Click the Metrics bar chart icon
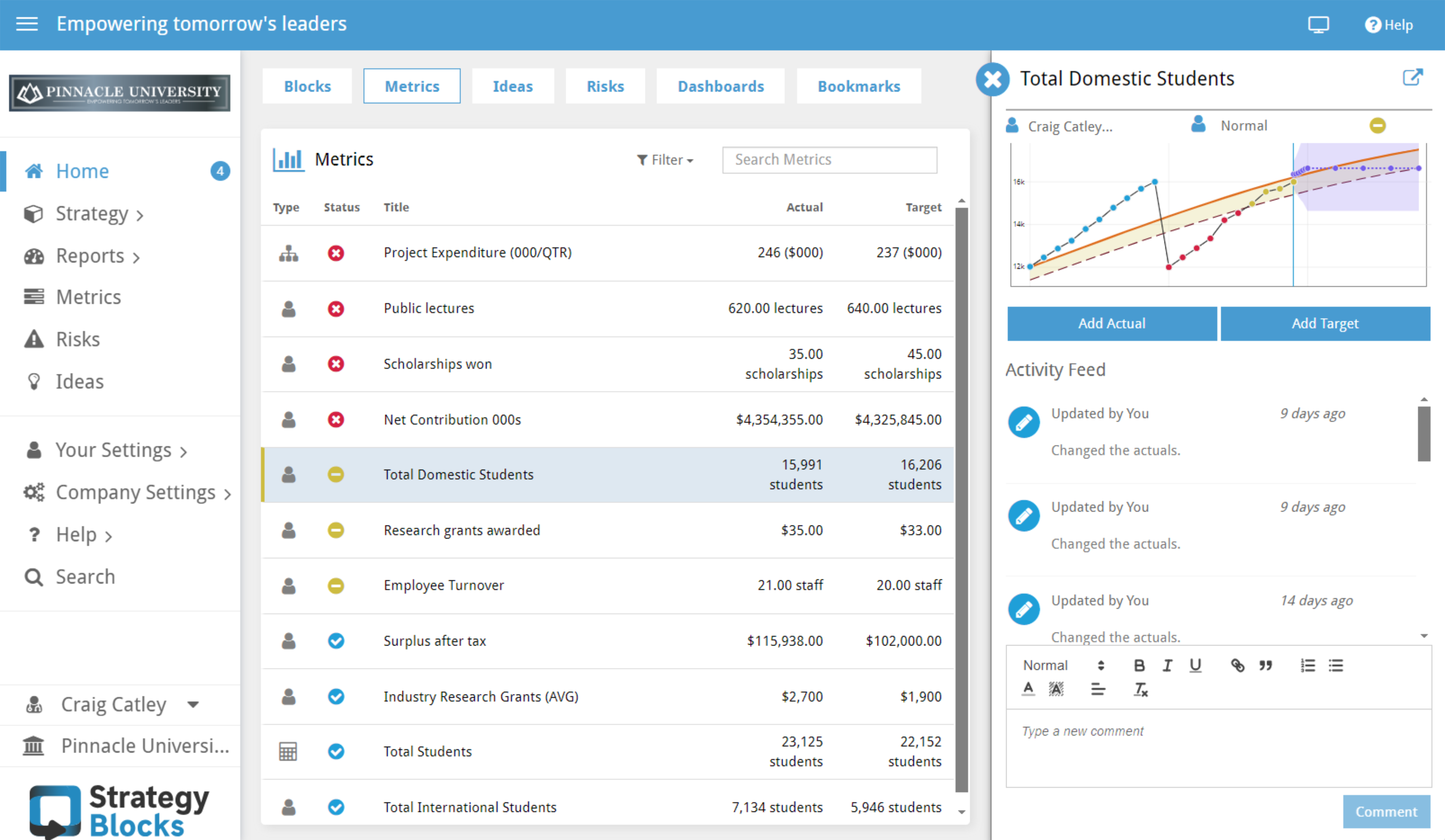 288,159
